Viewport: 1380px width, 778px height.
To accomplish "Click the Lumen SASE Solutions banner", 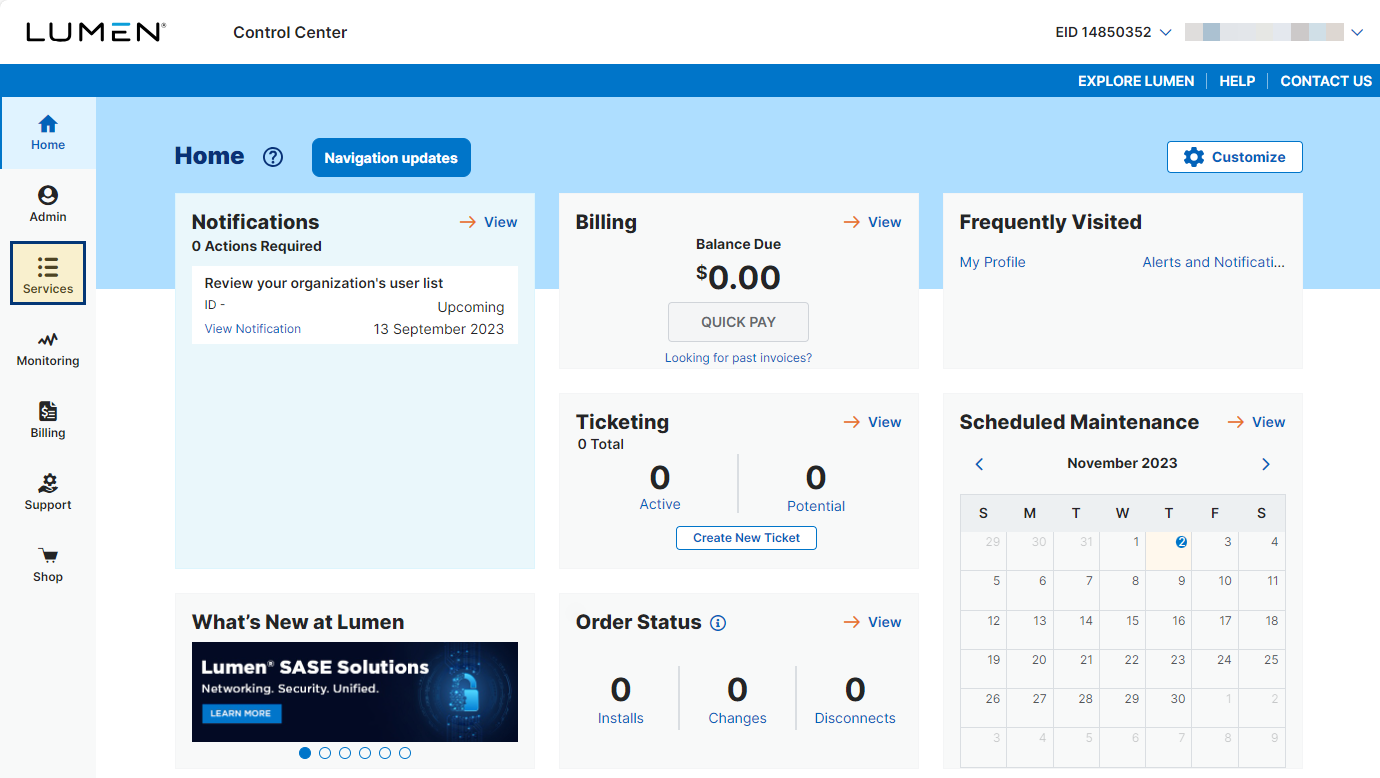I will pyautogui.click(x=355, y=692).
